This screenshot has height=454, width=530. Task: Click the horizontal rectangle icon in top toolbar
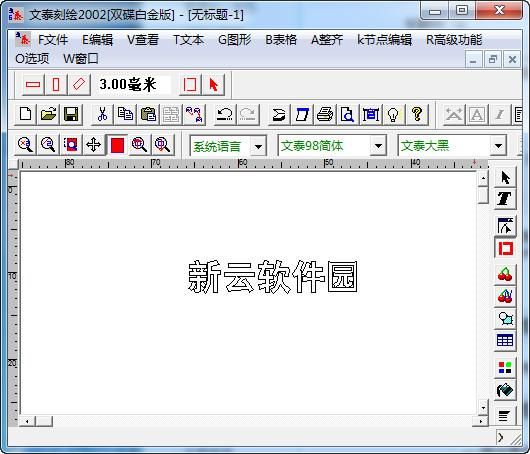33,85
